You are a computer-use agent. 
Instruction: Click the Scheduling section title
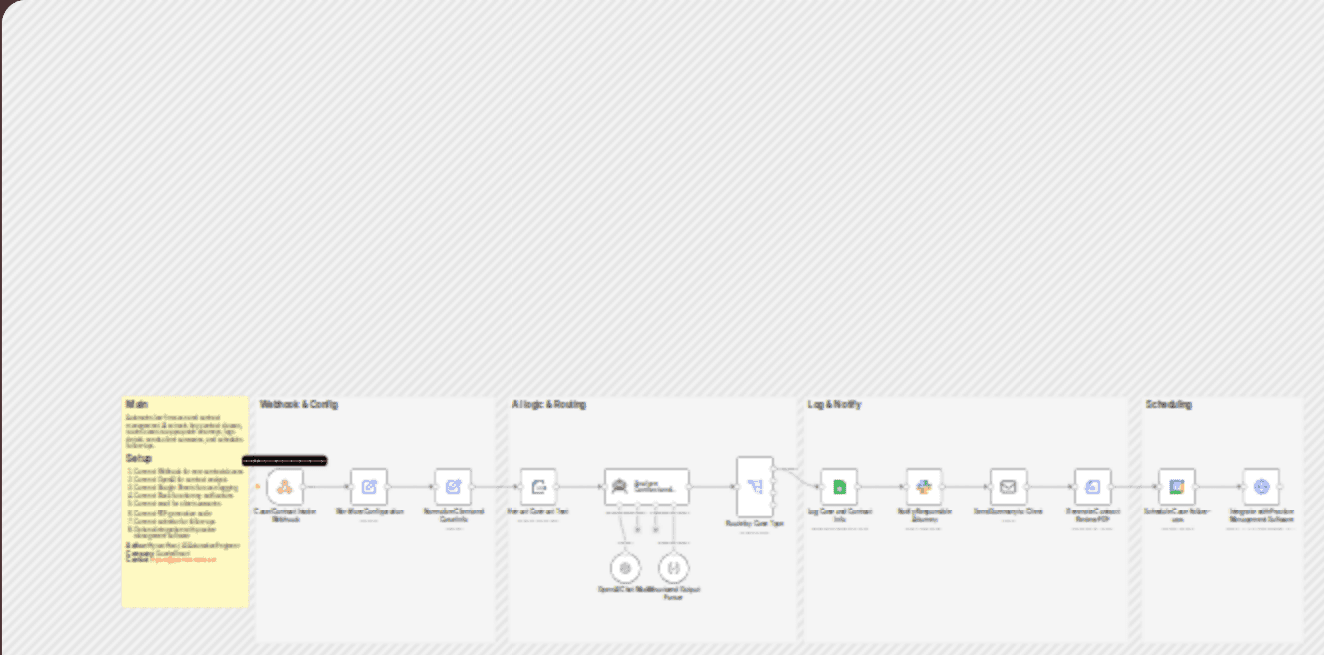[x=1168, y=405]
